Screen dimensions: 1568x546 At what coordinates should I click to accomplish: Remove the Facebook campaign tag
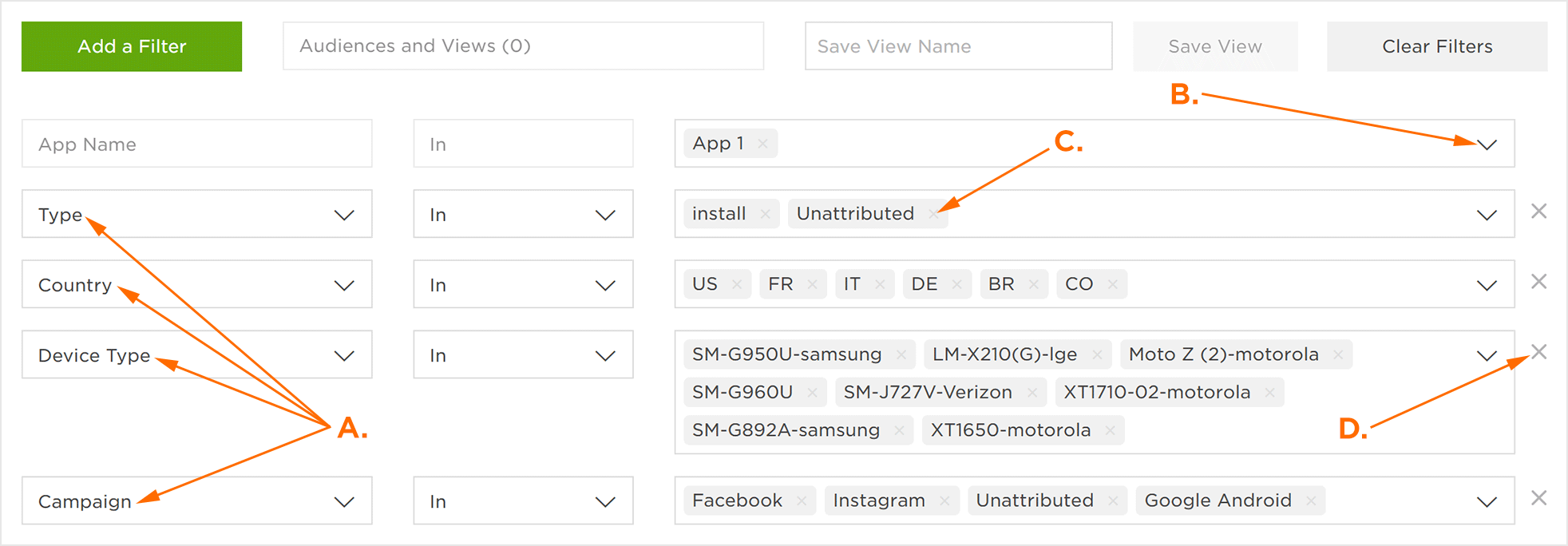[801, 500]
